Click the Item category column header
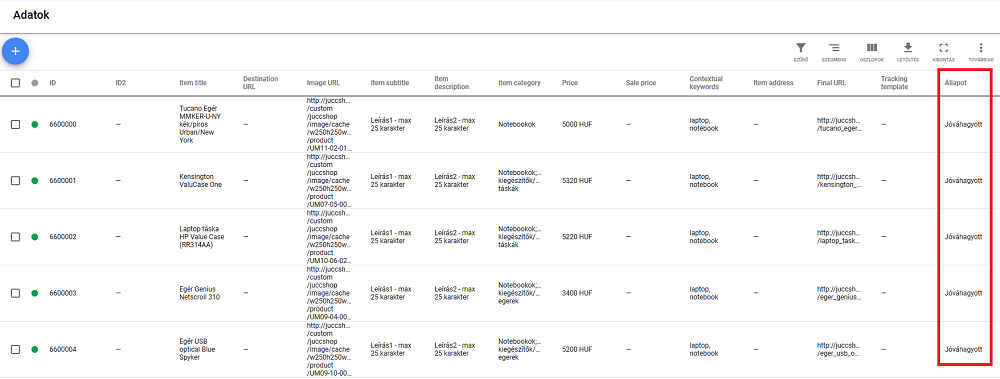Viewport: 1000px width, 379px height. tap(519, 83)
